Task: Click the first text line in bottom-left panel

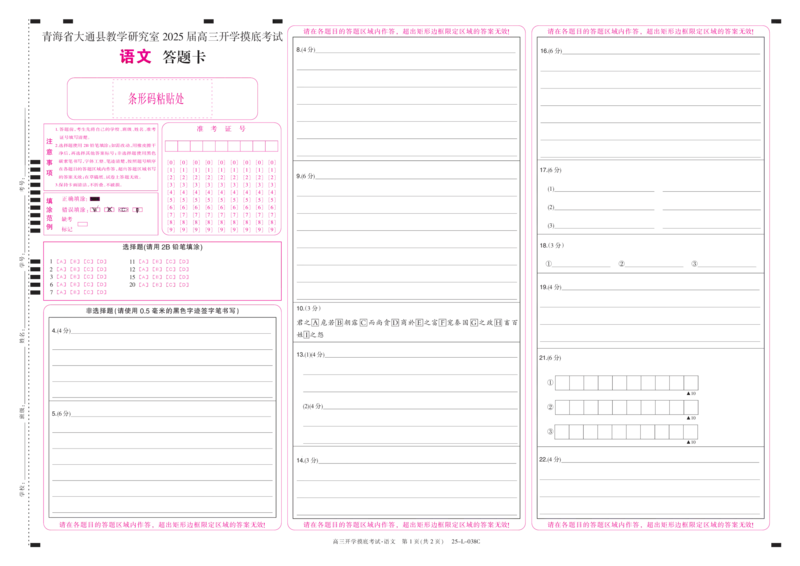Action: (165, 325)
